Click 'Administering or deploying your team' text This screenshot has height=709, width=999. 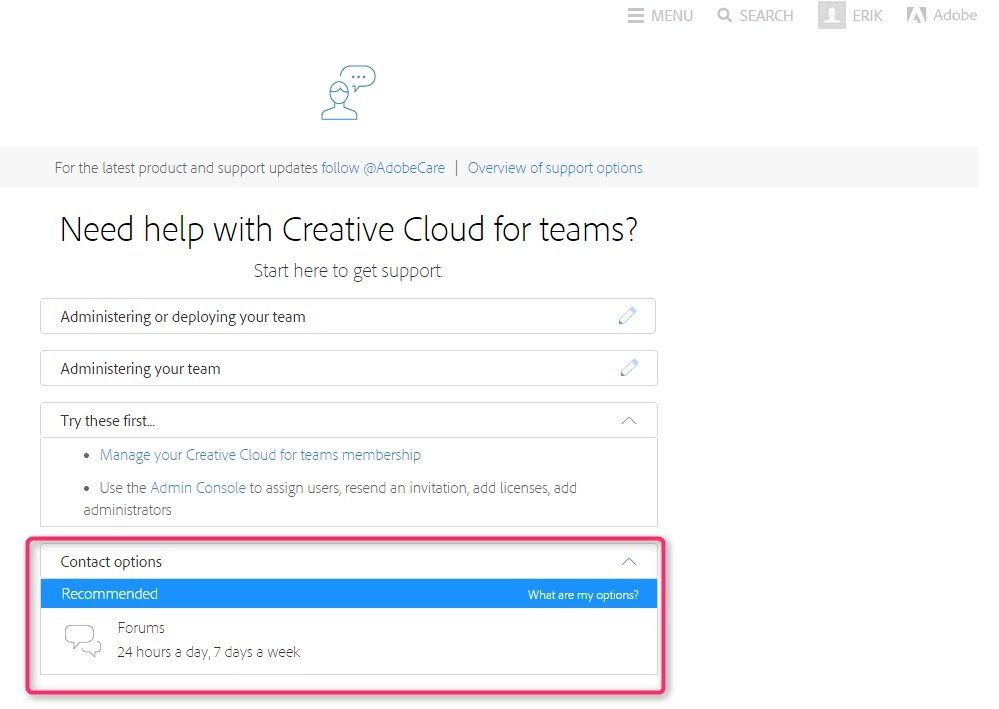(183, 317)
